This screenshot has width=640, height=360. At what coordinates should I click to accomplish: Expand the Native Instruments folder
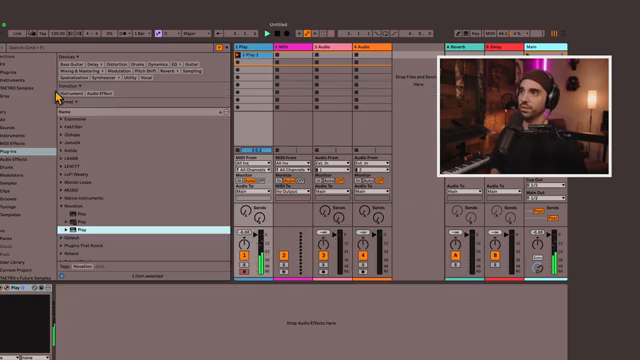pyautogui.click(x=61, y=198)
